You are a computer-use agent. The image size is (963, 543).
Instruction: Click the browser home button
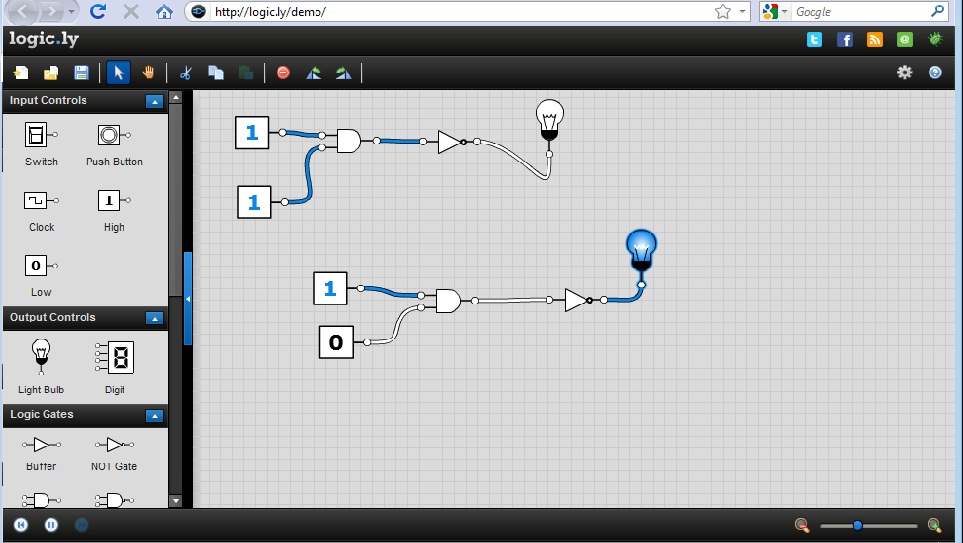pos(164,12)
